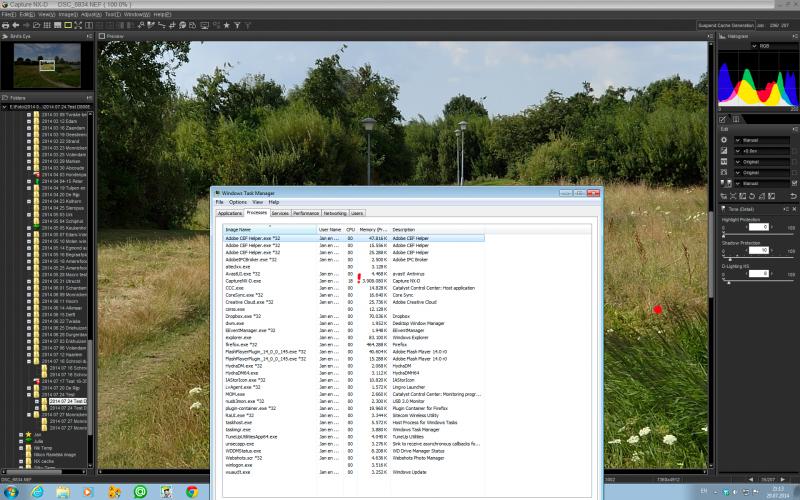Switch to Performance tab in Task Manager
800x500 pixels.
(x=306, y=213)
